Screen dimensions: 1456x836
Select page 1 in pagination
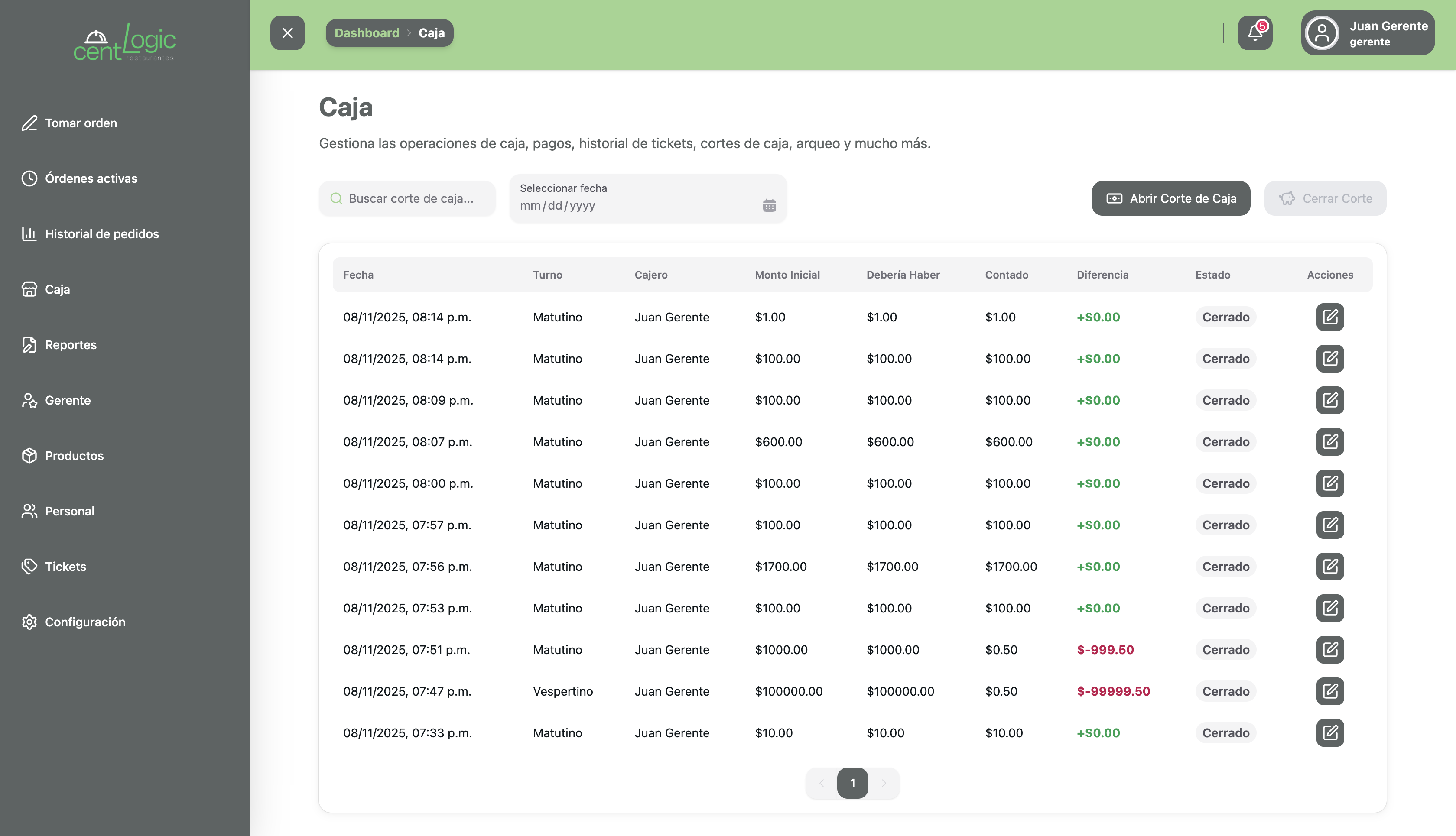(852, 783)
